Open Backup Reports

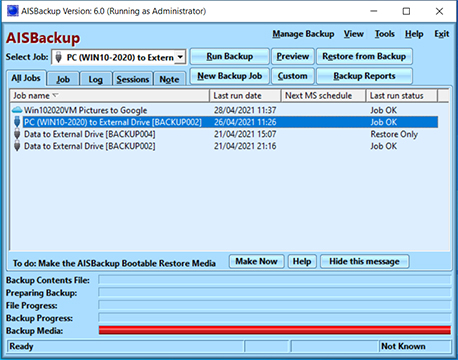tap(364, 76)
